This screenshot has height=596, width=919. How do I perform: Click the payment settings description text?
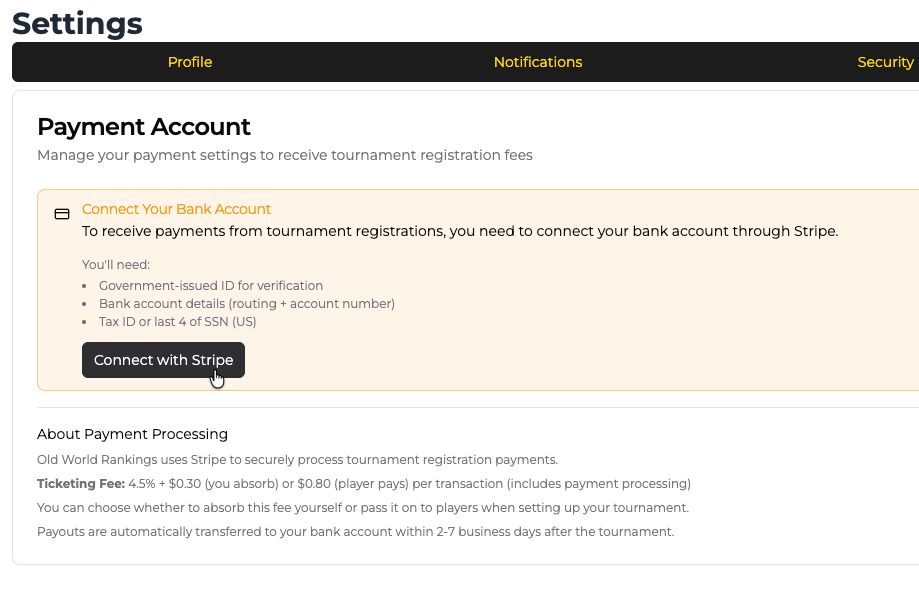[x=284, y=155]
